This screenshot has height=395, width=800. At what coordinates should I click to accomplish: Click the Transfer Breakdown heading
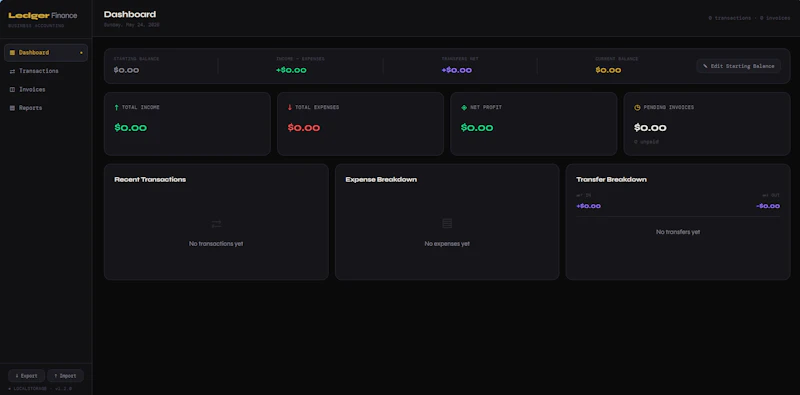coord(612,180)
